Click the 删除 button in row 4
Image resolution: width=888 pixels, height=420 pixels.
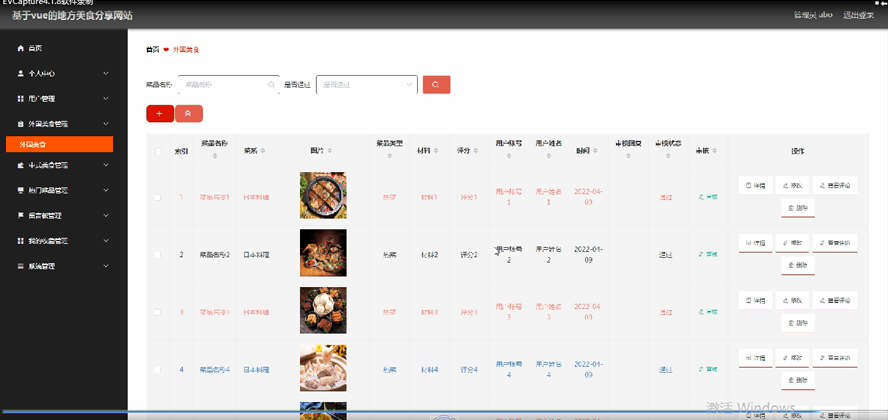click(798, 380)
